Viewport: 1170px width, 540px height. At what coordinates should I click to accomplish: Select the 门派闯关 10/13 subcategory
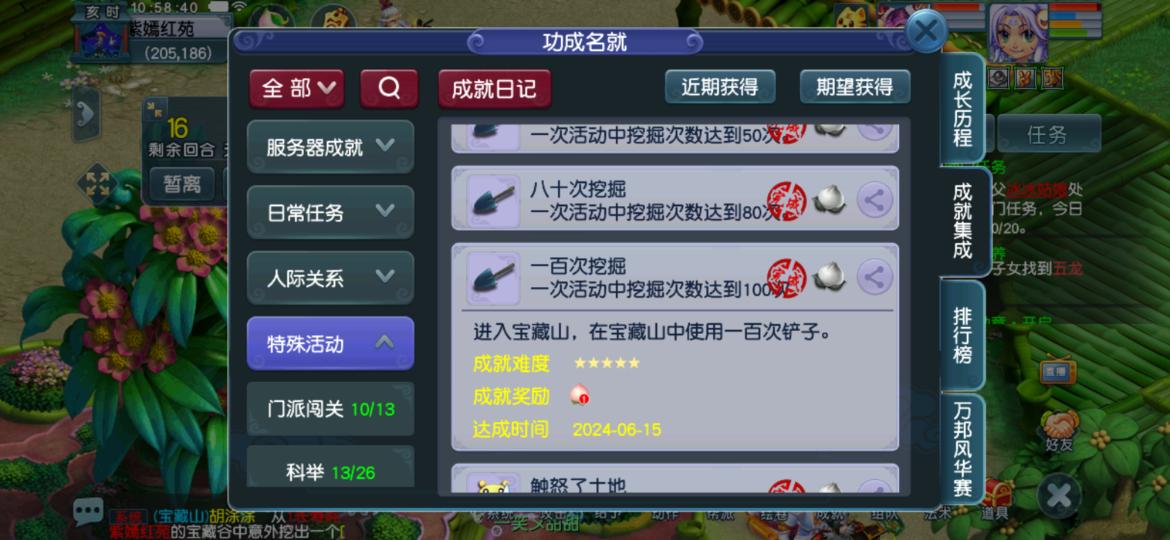331,409
